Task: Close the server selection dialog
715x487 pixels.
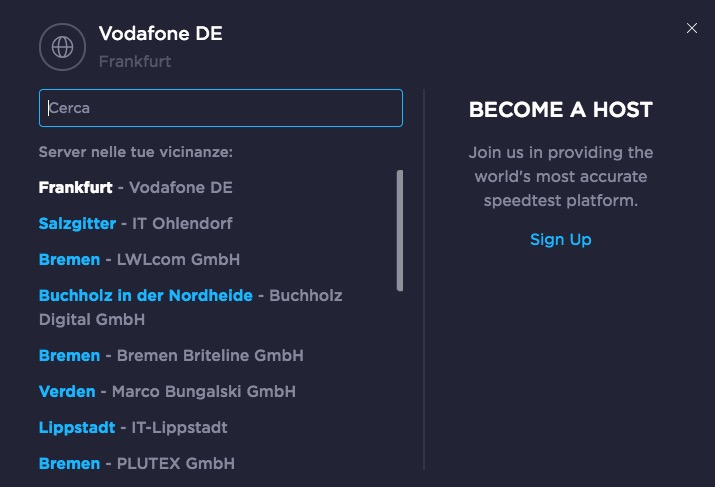Action: 692,28
